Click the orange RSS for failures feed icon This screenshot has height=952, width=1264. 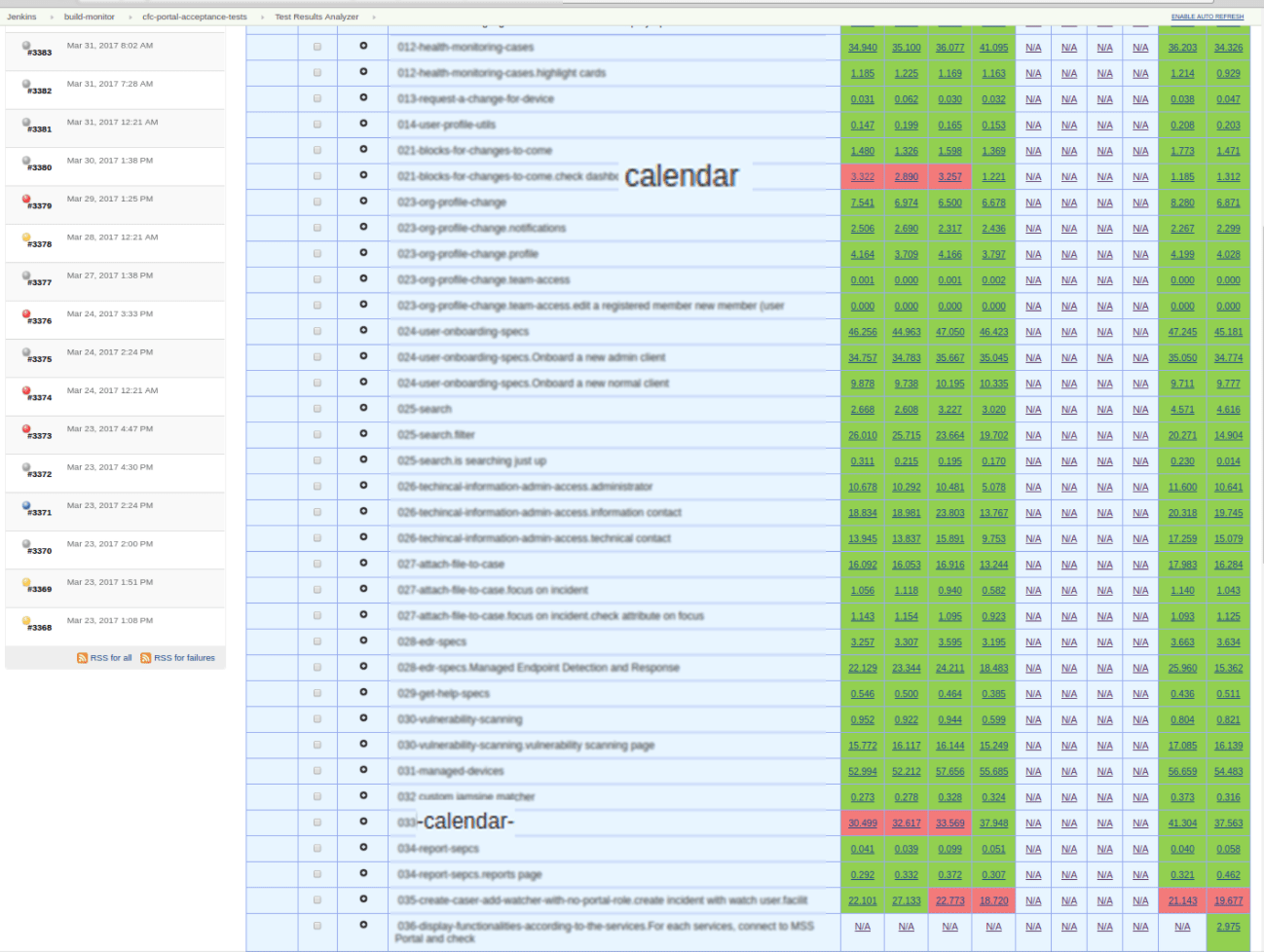click(x=146, y=658)
